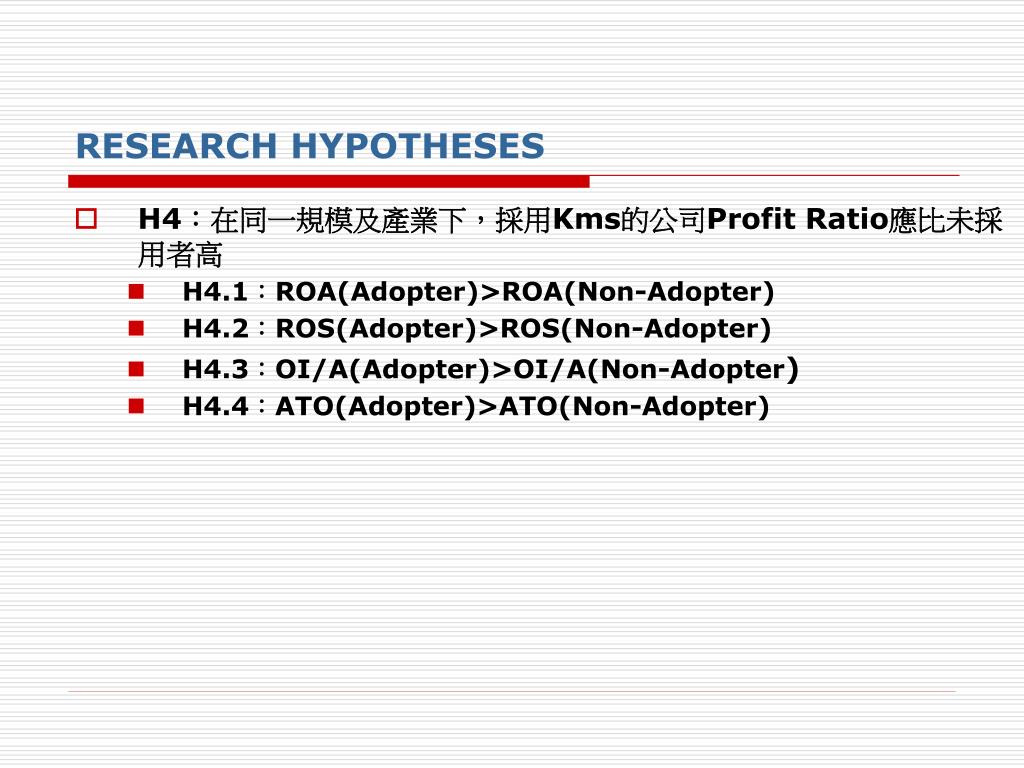This screenshot has width=1024, height=768.
Task: Click the H4.4 ATO hypothesis line
Action: pyautogui.click(x=475, y=407)
